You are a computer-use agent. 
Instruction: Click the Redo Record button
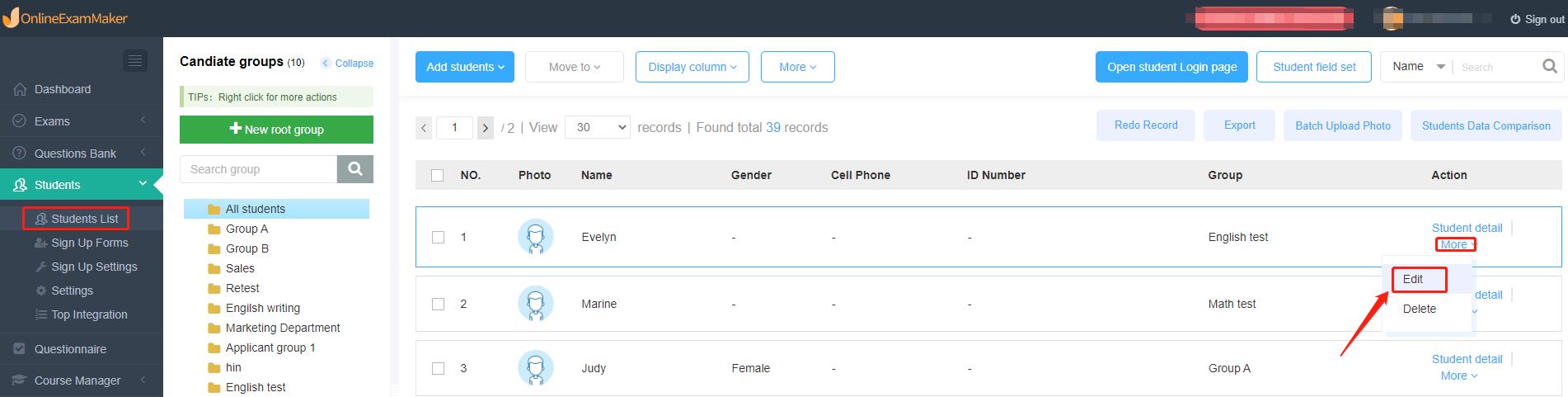[1146, 125]
